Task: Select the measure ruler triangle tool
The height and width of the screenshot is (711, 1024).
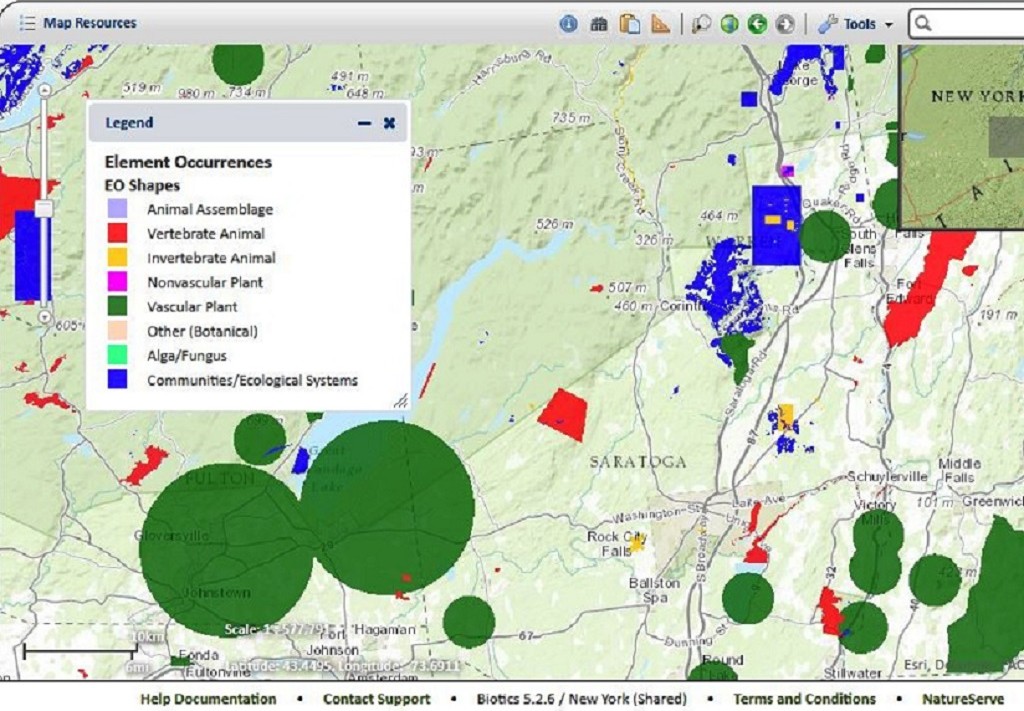Action: pyautogui.click(x=660, y=24)
